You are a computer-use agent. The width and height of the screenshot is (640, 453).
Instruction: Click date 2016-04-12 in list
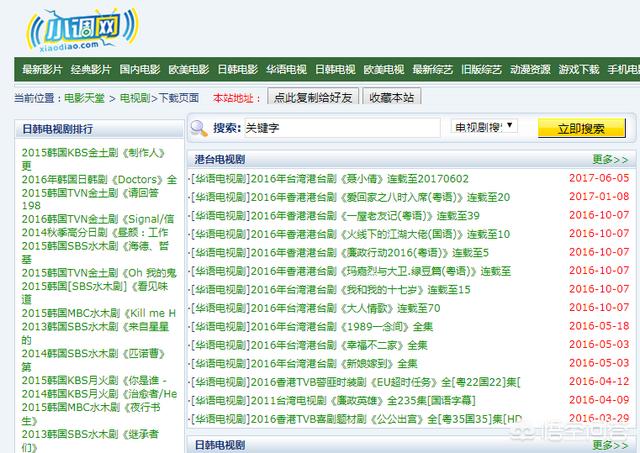click(599, 381)
